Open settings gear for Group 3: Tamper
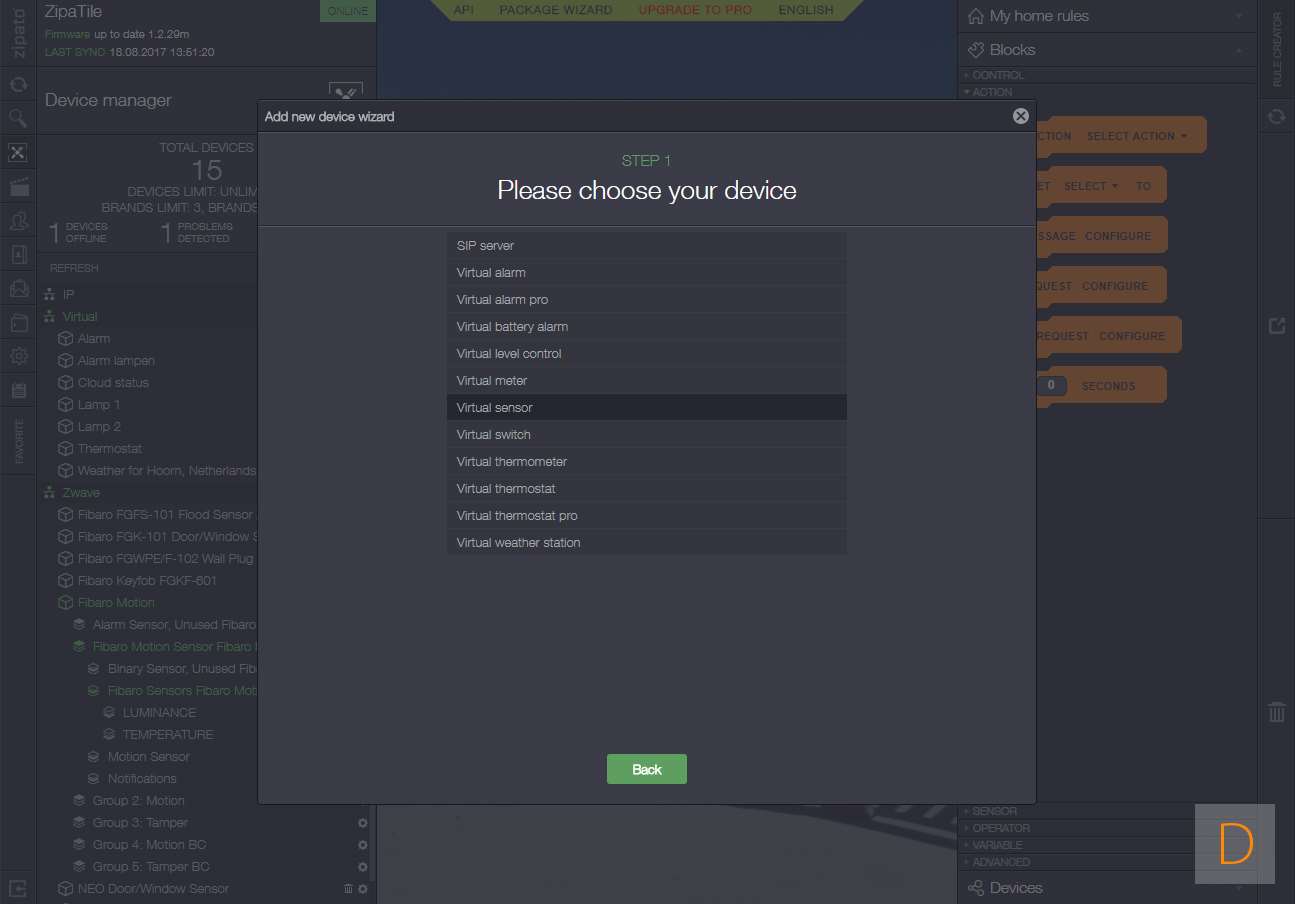The height and width of the screenshot is (904, 1295). tap(363, 823)
